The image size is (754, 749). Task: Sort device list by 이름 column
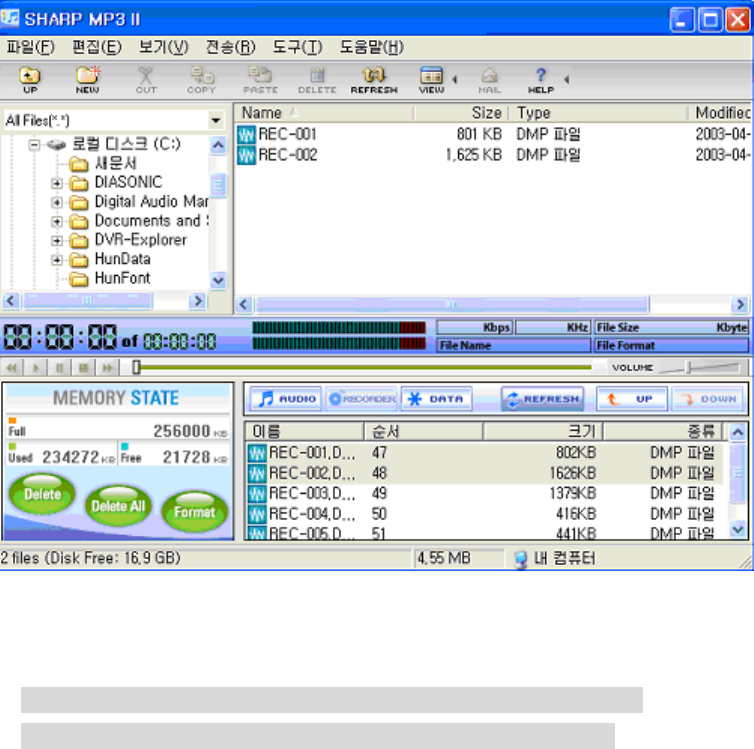point(304,431)
